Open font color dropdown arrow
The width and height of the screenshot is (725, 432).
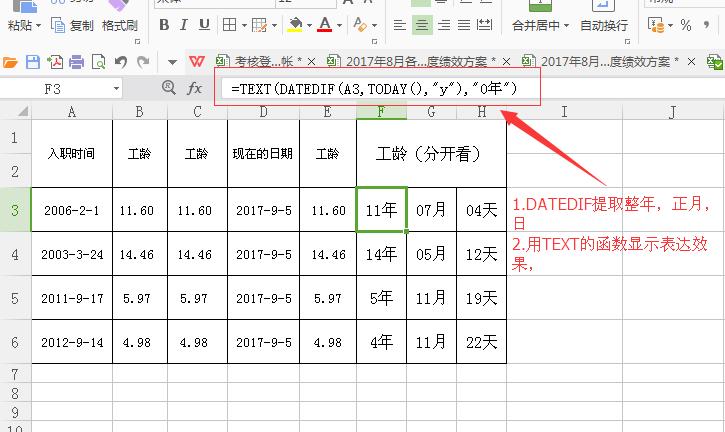(x=339, y=25)
